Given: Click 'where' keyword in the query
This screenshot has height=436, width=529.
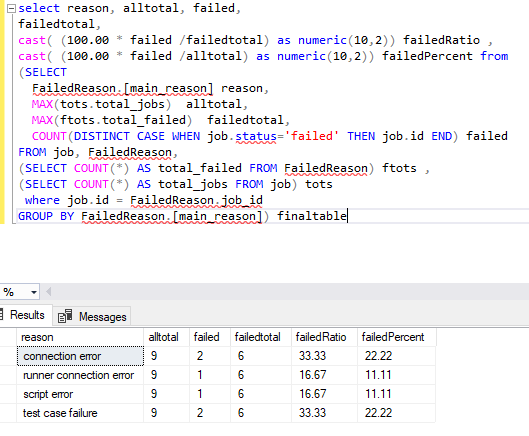Looking at the screenshot, I should (x=42, y=200).
